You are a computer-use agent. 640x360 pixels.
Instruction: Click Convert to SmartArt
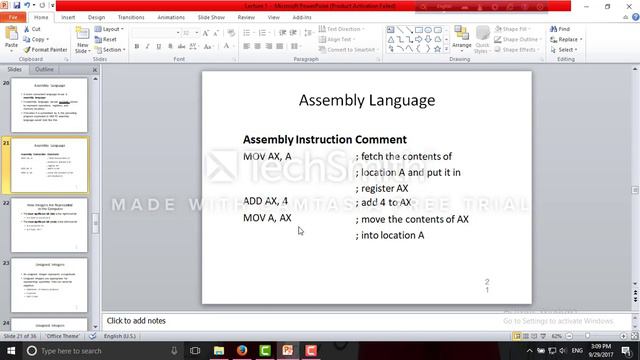pos(348,49)
